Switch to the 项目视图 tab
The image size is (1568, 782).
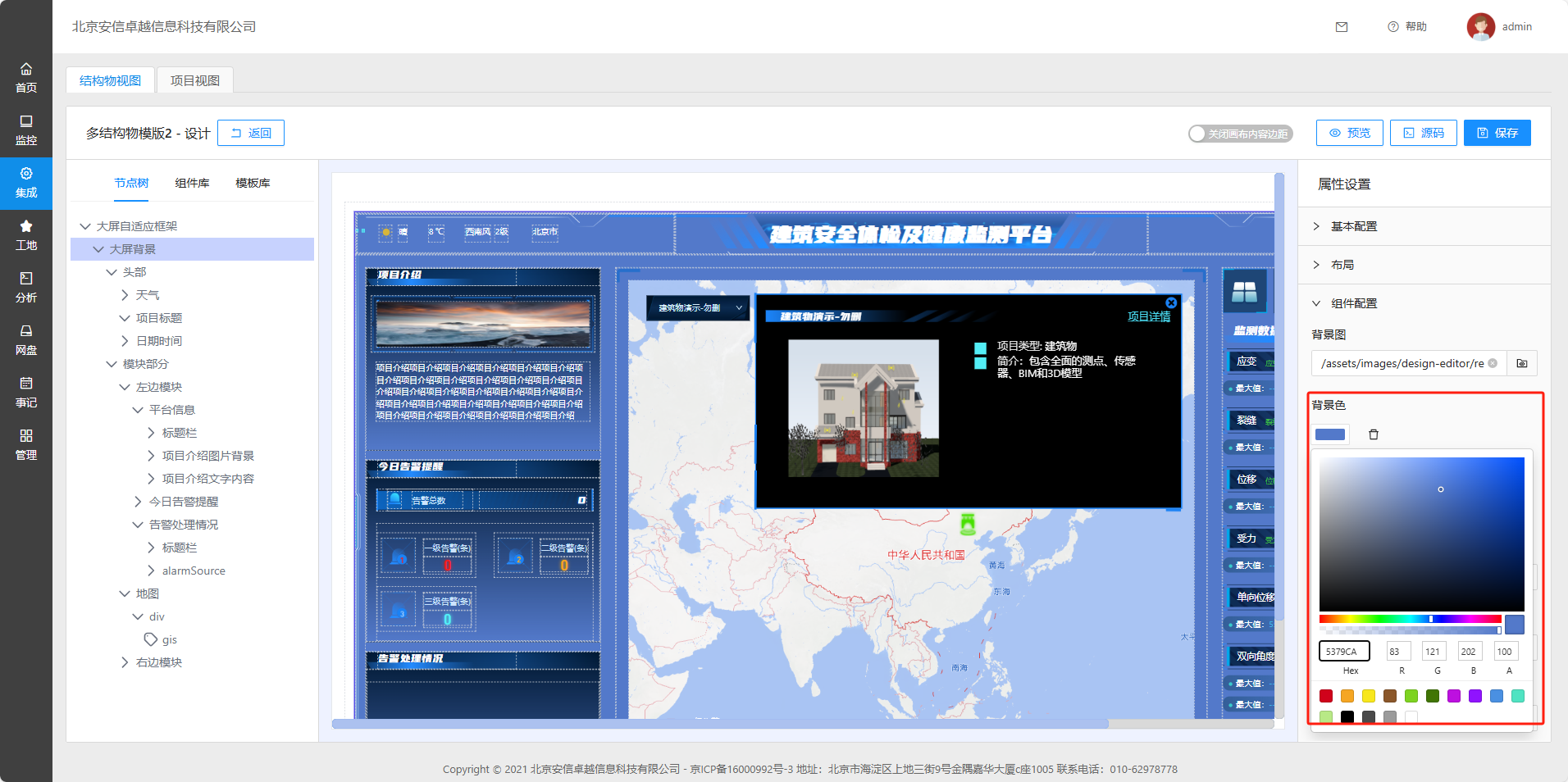tap(194, 80)
